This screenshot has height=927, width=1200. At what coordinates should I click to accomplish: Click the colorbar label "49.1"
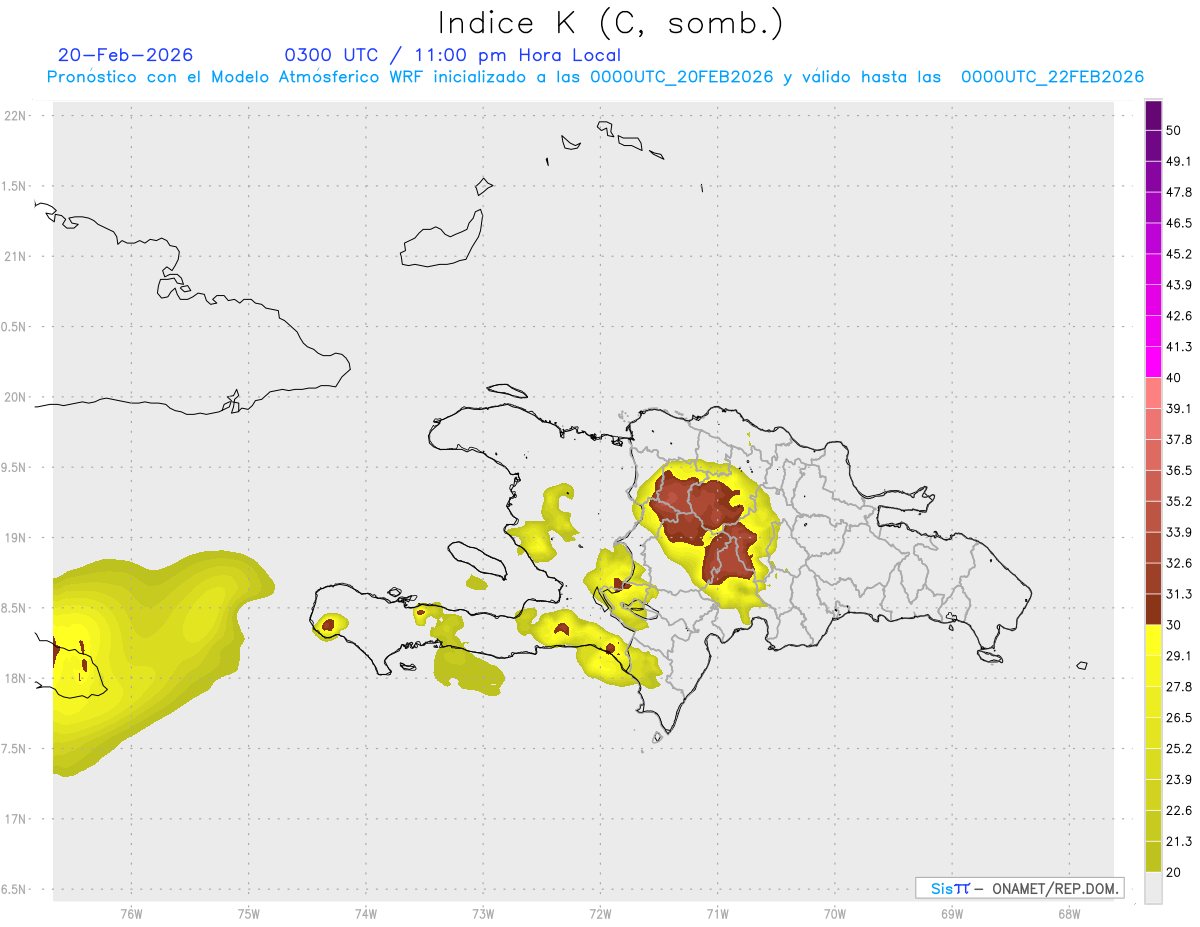click(1179, 161)
